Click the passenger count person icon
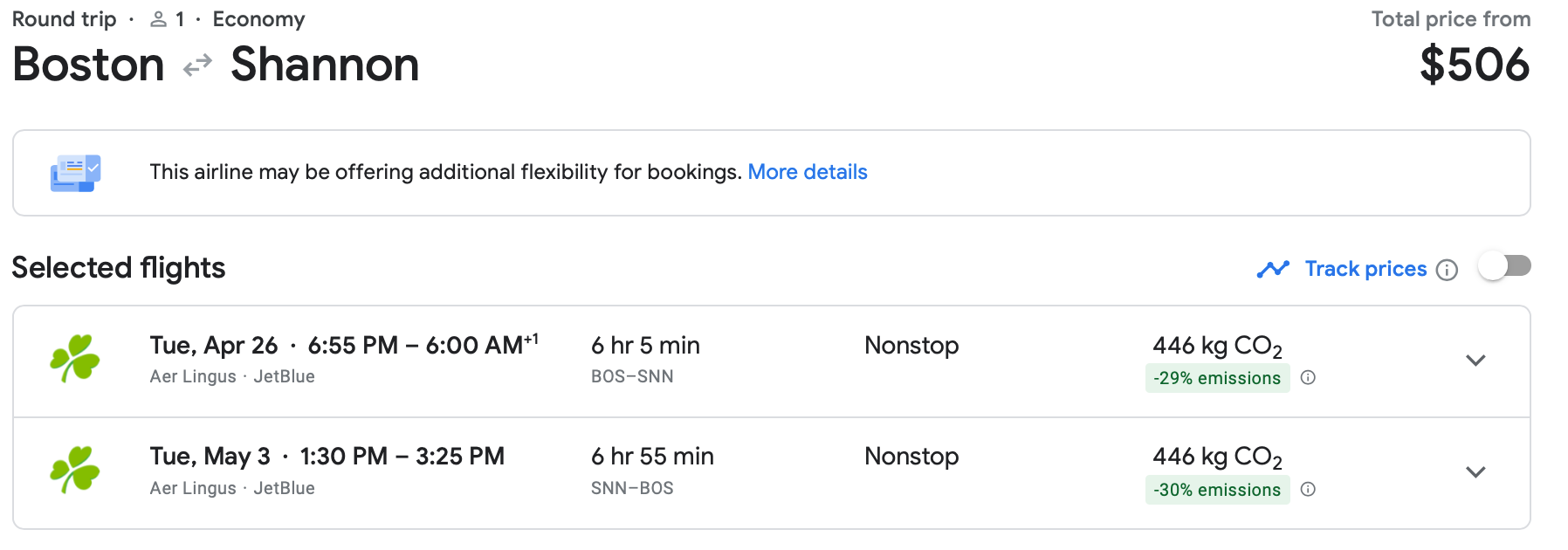Viewport: 1568px width, 550px height. click(158, 19)
